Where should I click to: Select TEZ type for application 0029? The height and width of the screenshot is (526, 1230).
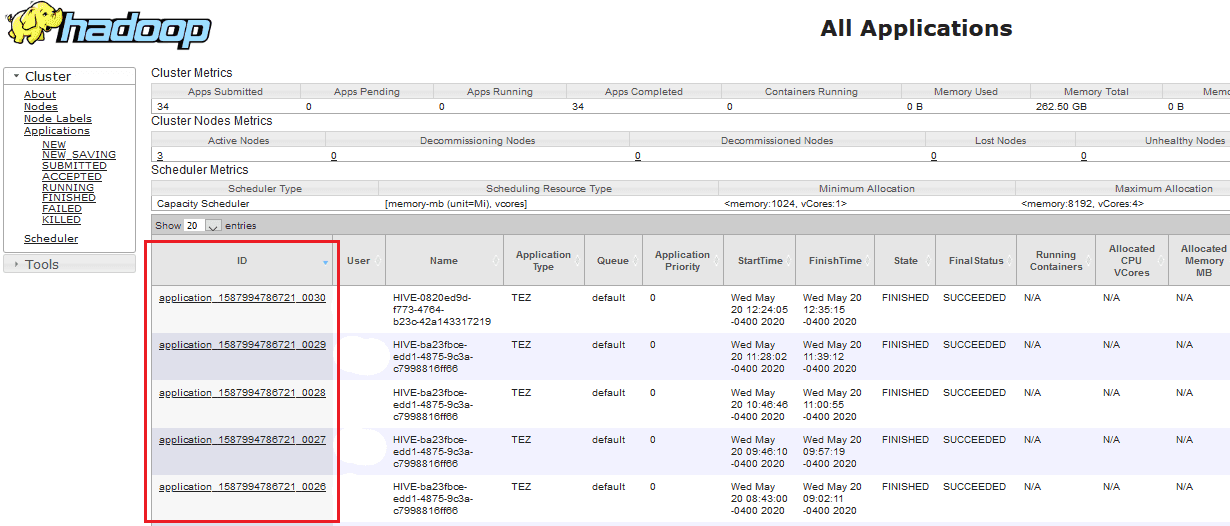pos(521,345)
